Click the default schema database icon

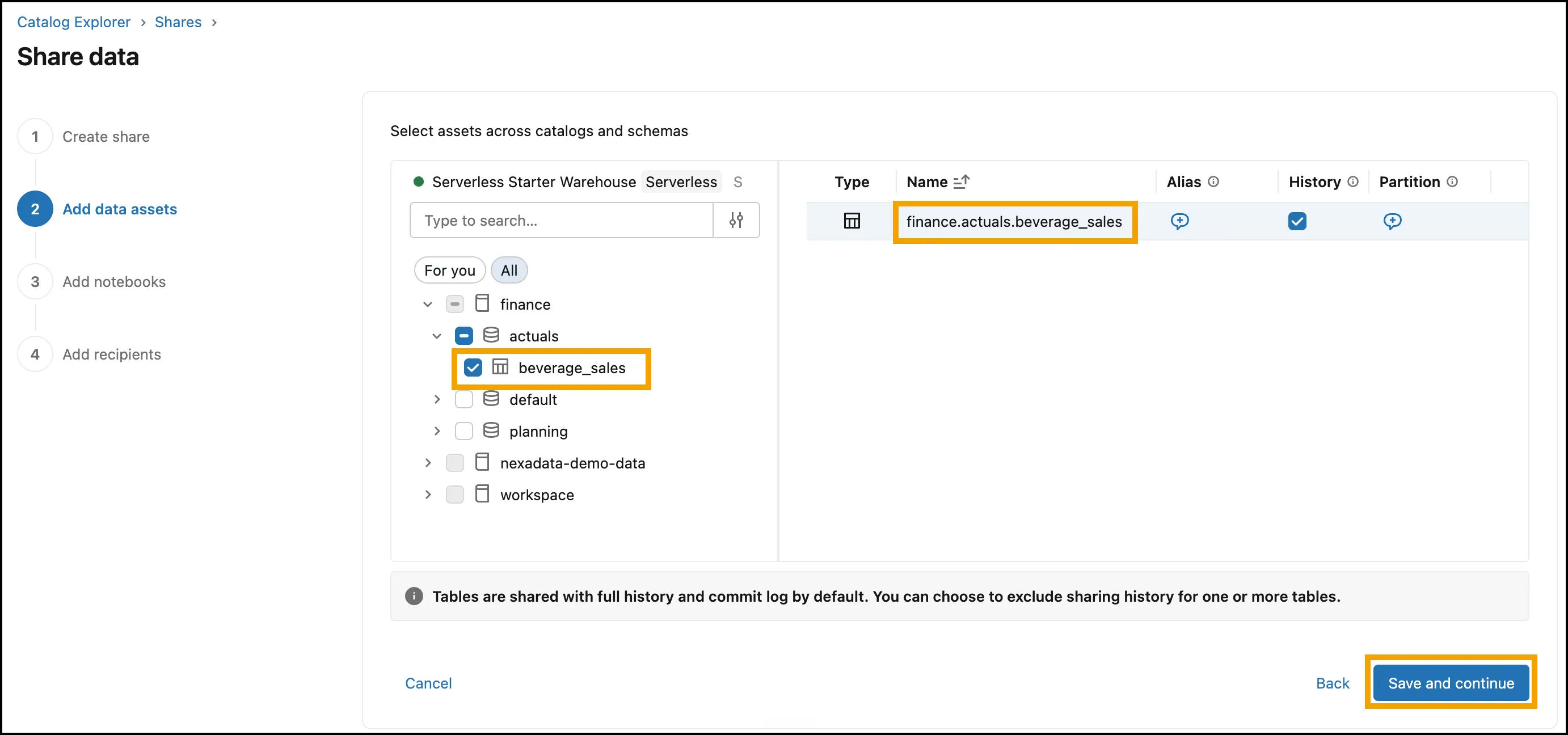coord(491,399)
